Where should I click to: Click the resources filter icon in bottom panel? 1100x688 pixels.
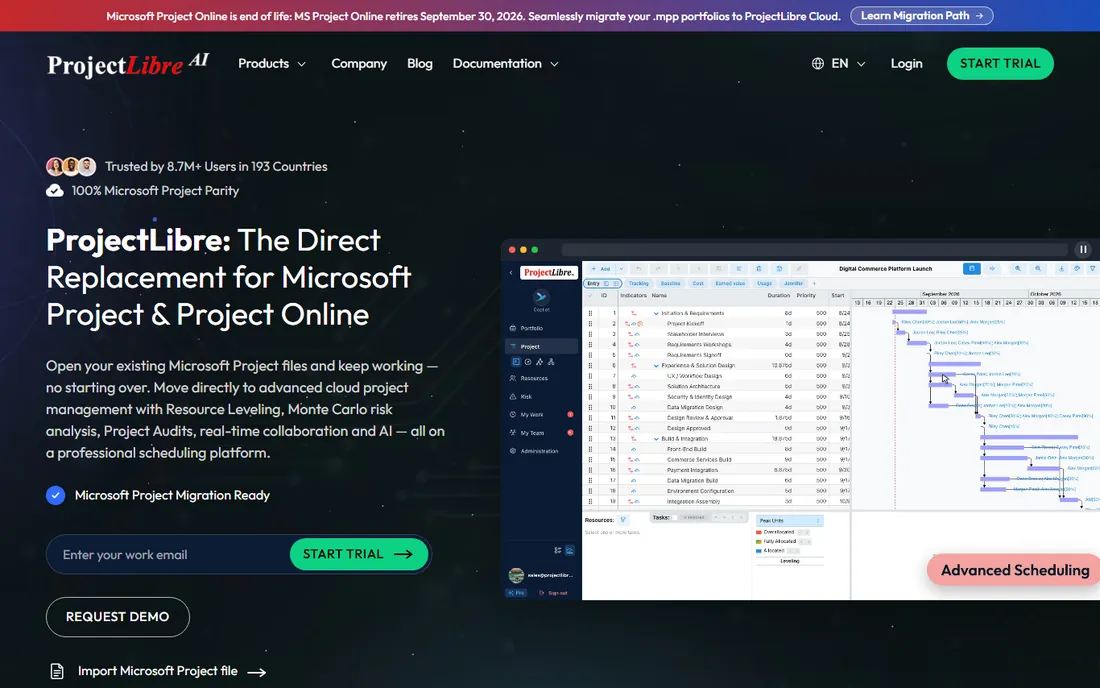coord(623,520)
